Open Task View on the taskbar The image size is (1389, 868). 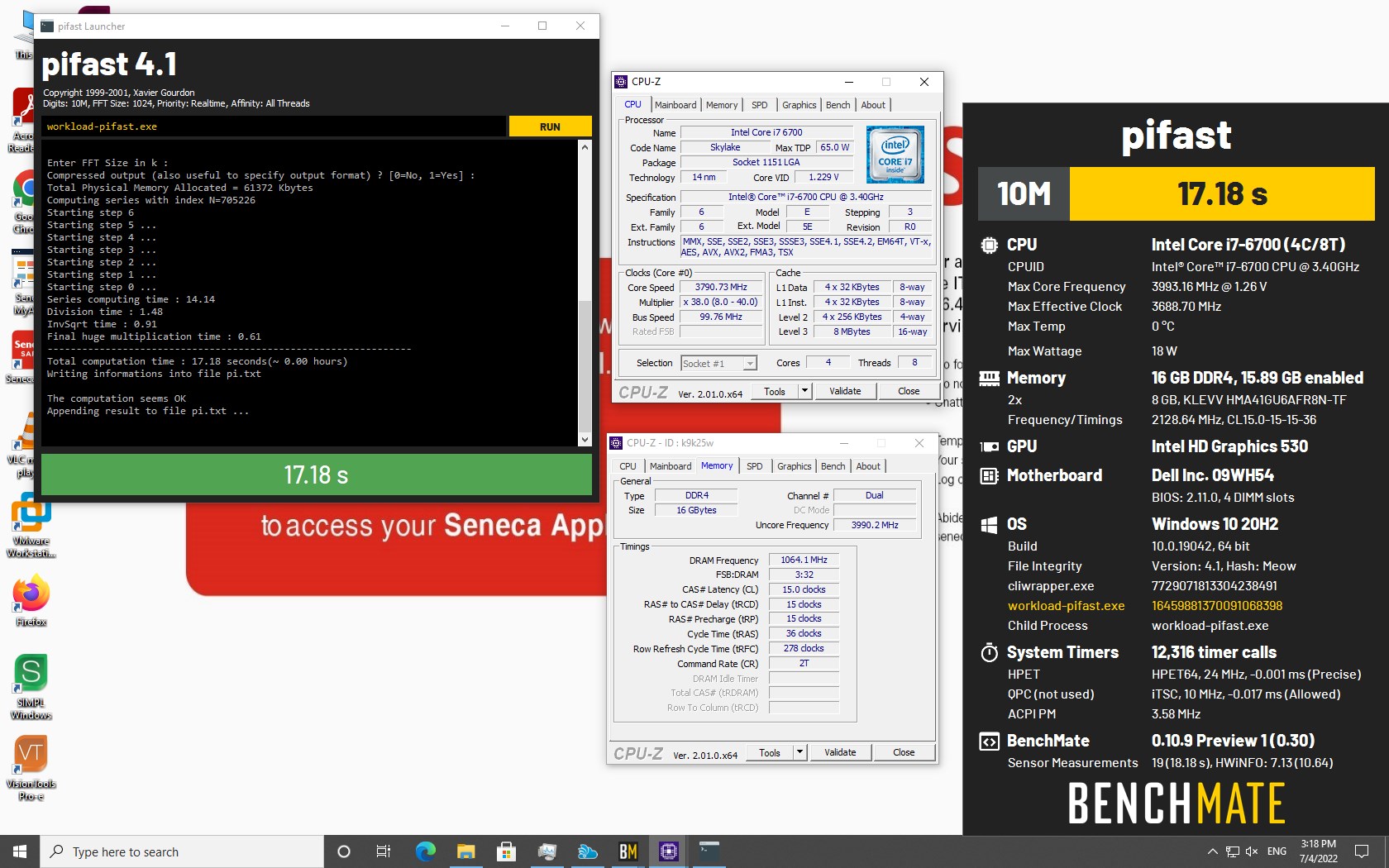(x=384, y=851)
